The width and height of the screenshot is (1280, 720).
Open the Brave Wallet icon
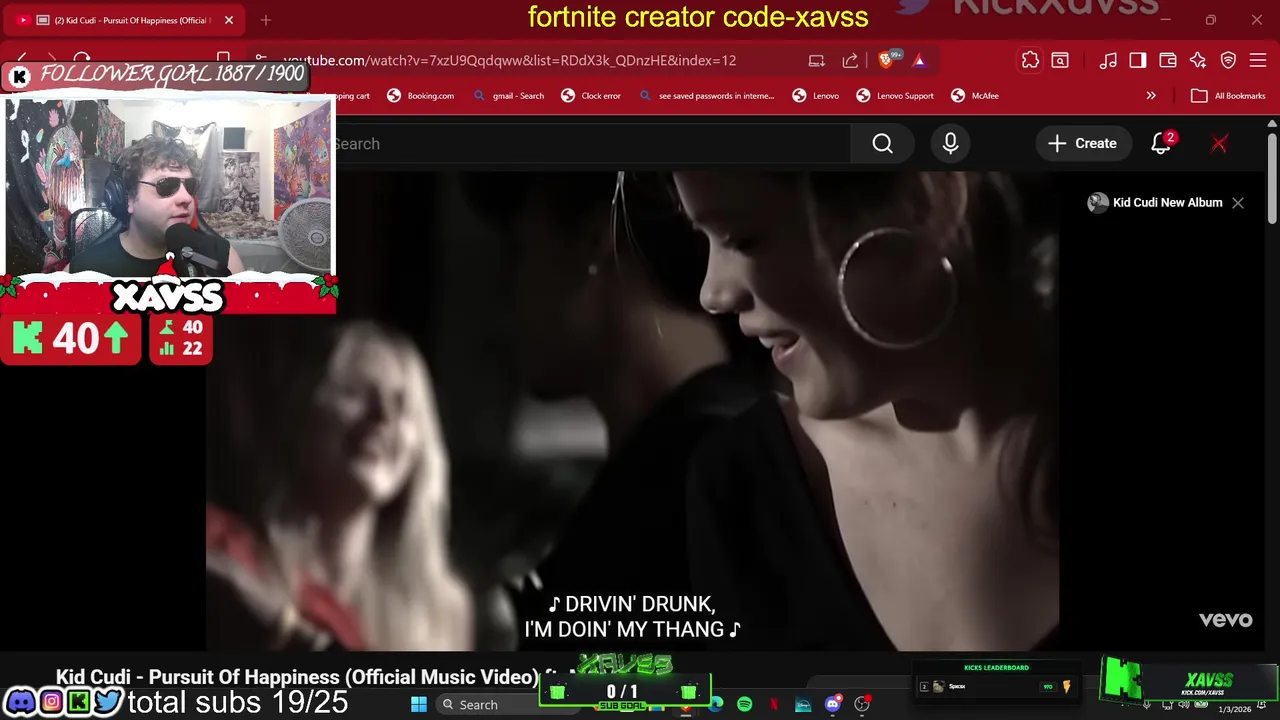click(x=1168, y=61)
